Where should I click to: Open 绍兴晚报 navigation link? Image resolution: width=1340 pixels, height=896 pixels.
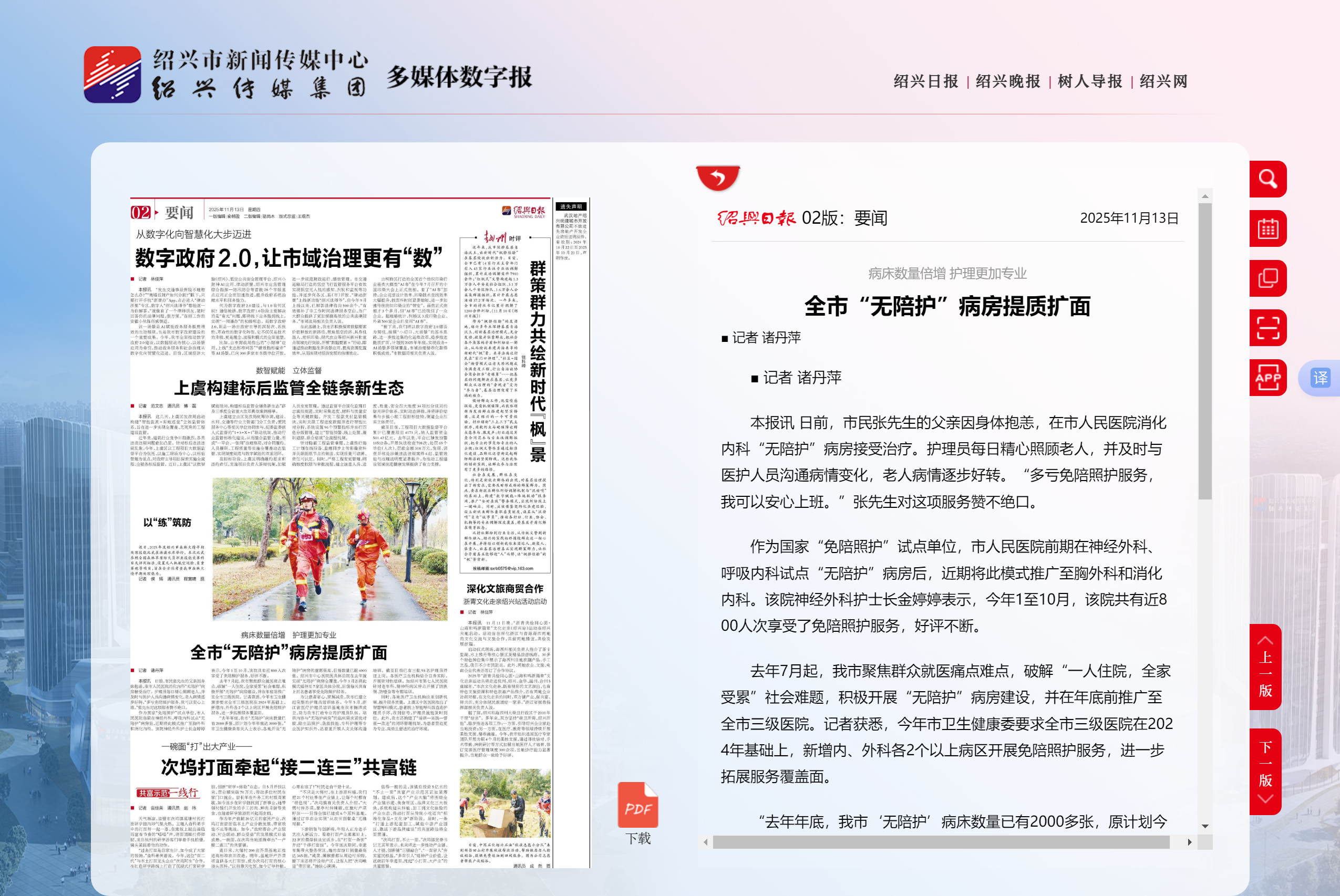tap(1008, 81)
